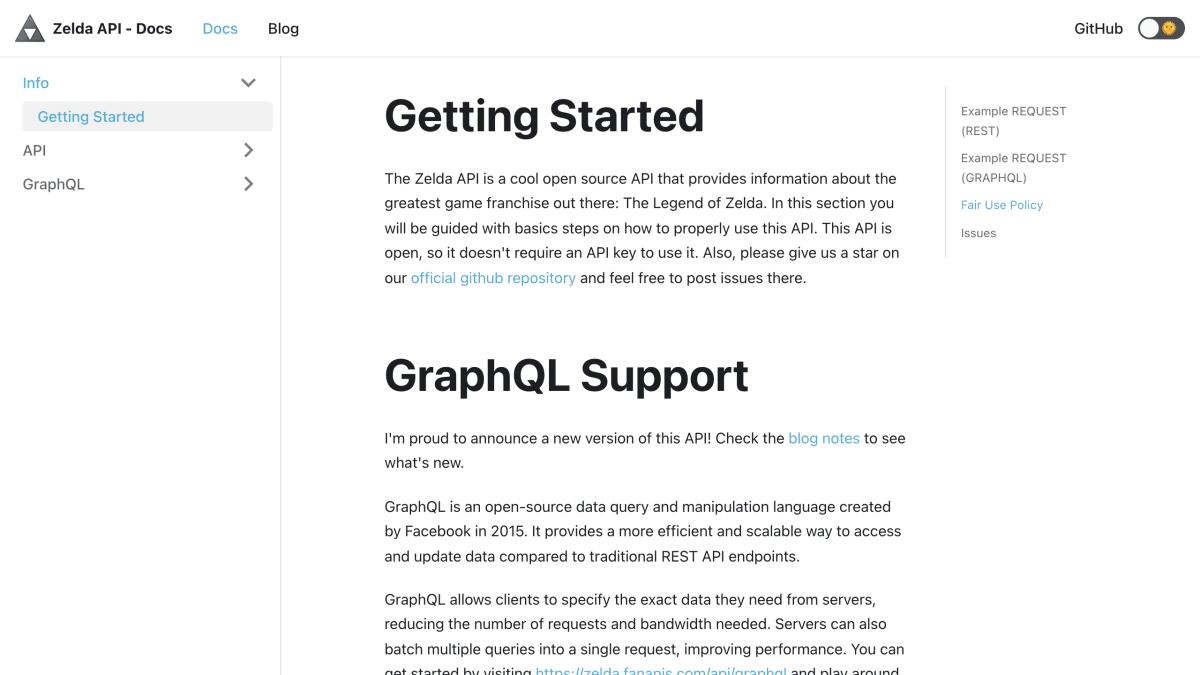
Task: Open the GitHub navbar link
Action: click(1098, 28)
